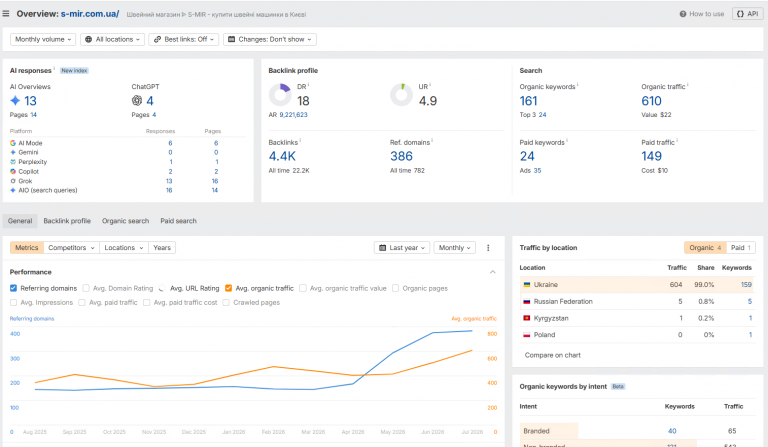Click the ChatGPT logo icon

click(137, 100)
